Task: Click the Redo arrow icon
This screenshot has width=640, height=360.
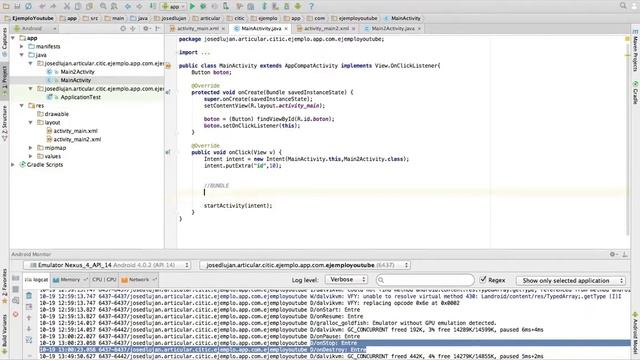Action: pos(53,6)
